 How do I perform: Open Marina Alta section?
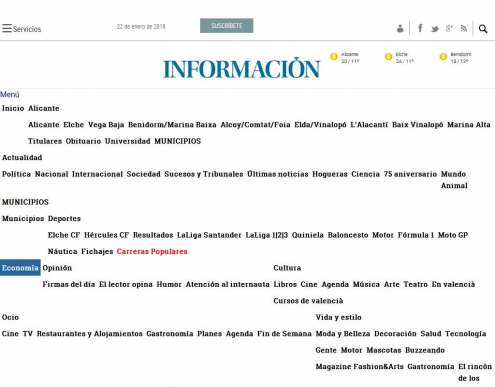coord(469,125)
